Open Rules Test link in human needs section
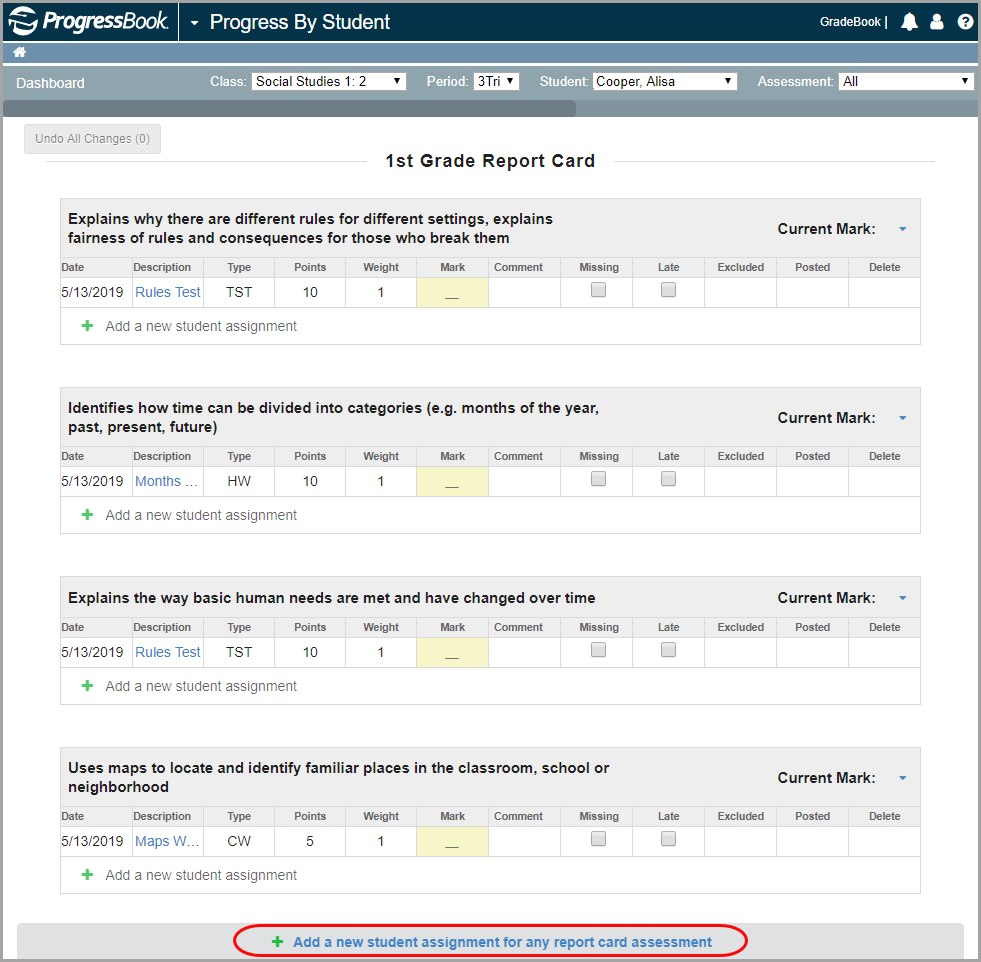This screenshot has width=981, height=962. pyautogui.click(x=168, y=652)
